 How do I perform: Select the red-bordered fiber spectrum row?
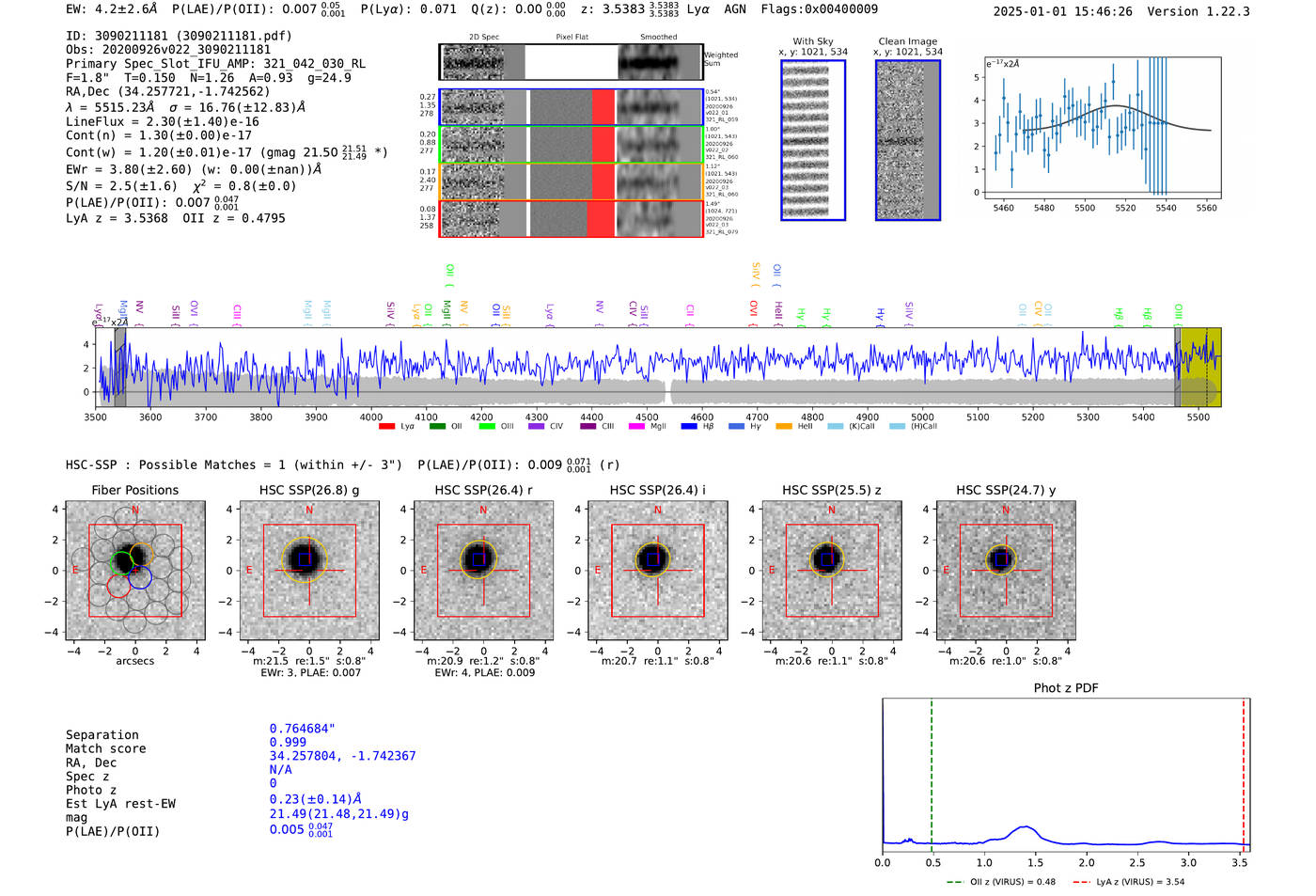(571, 219)
